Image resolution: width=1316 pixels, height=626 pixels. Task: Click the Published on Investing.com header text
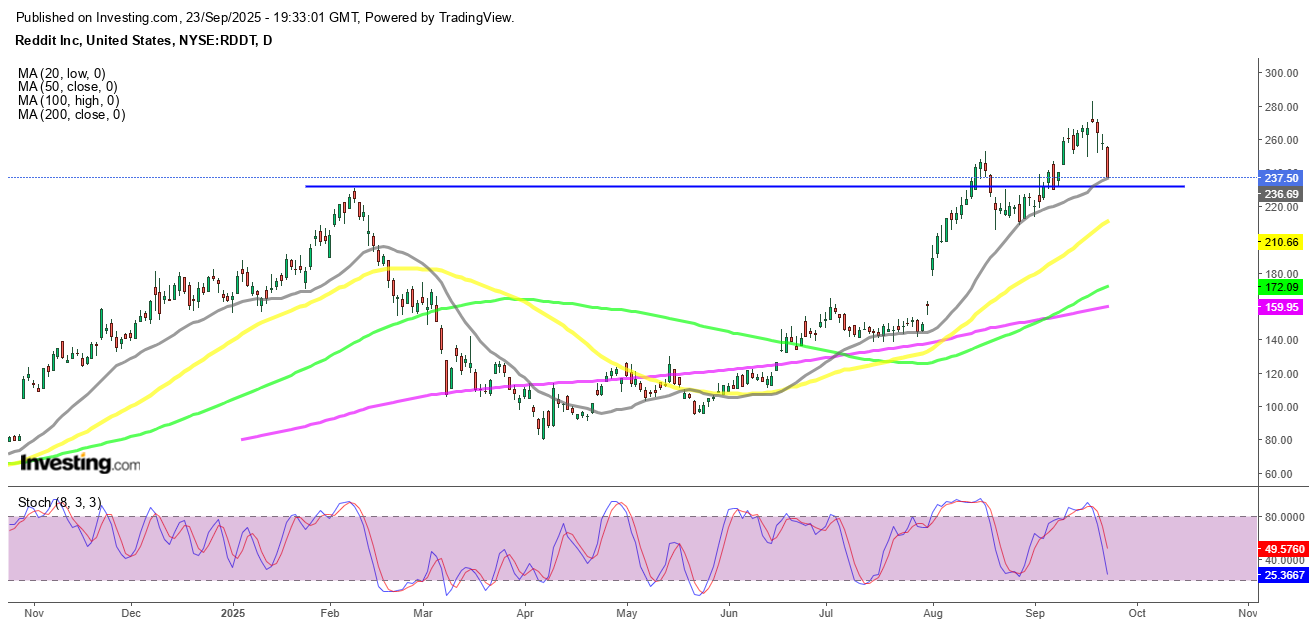(x=266, y=18)
